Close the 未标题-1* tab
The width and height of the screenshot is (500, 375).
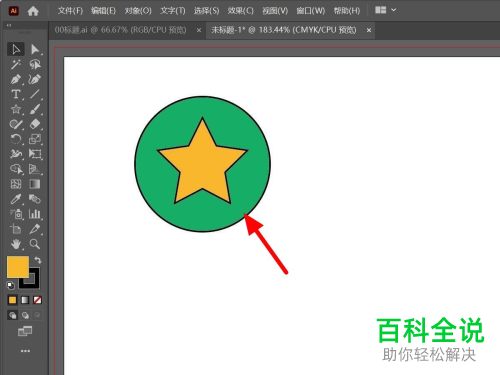coord(369,30)
